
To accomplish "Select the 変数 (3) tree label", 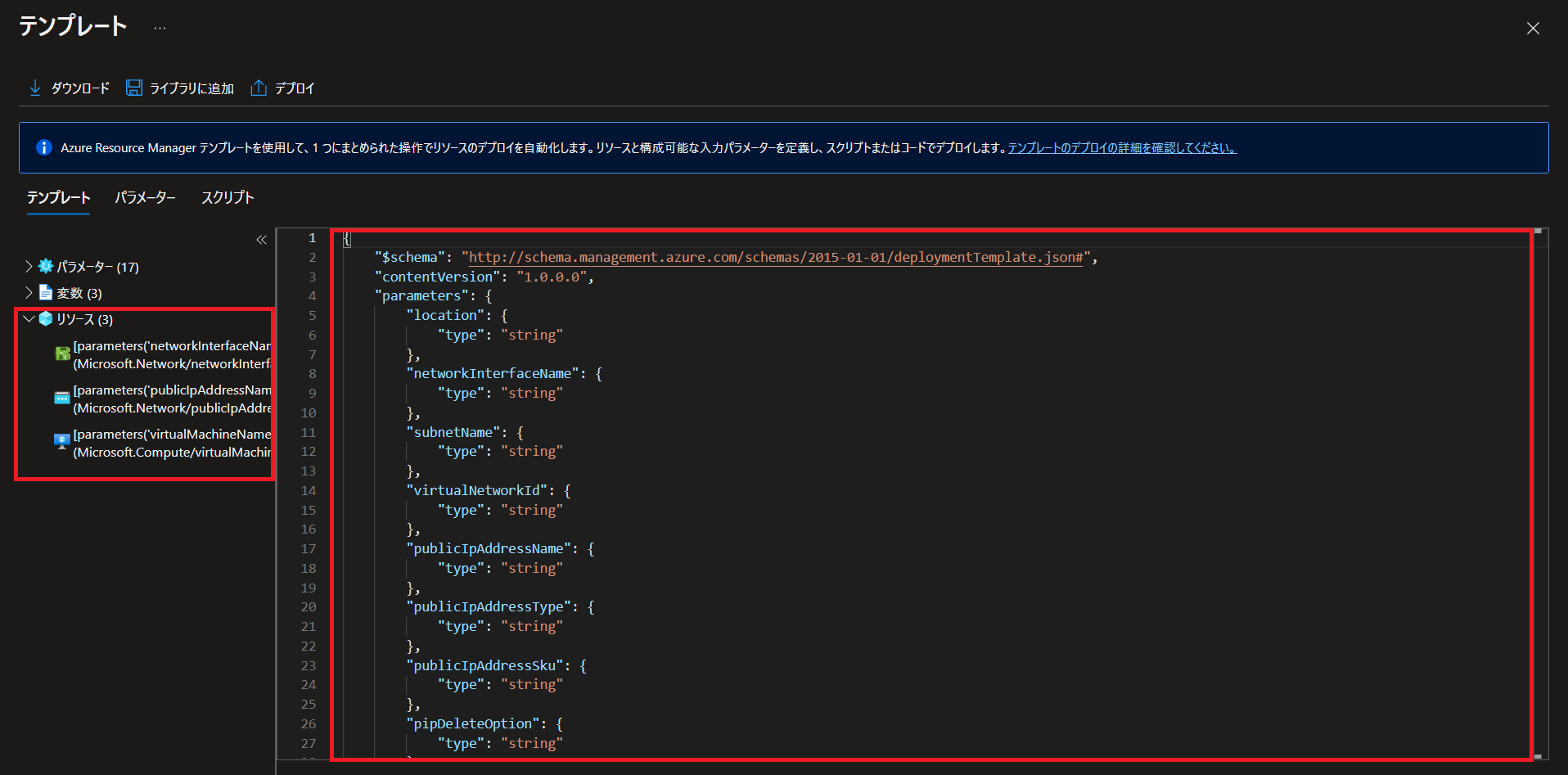I will point(79,293).
